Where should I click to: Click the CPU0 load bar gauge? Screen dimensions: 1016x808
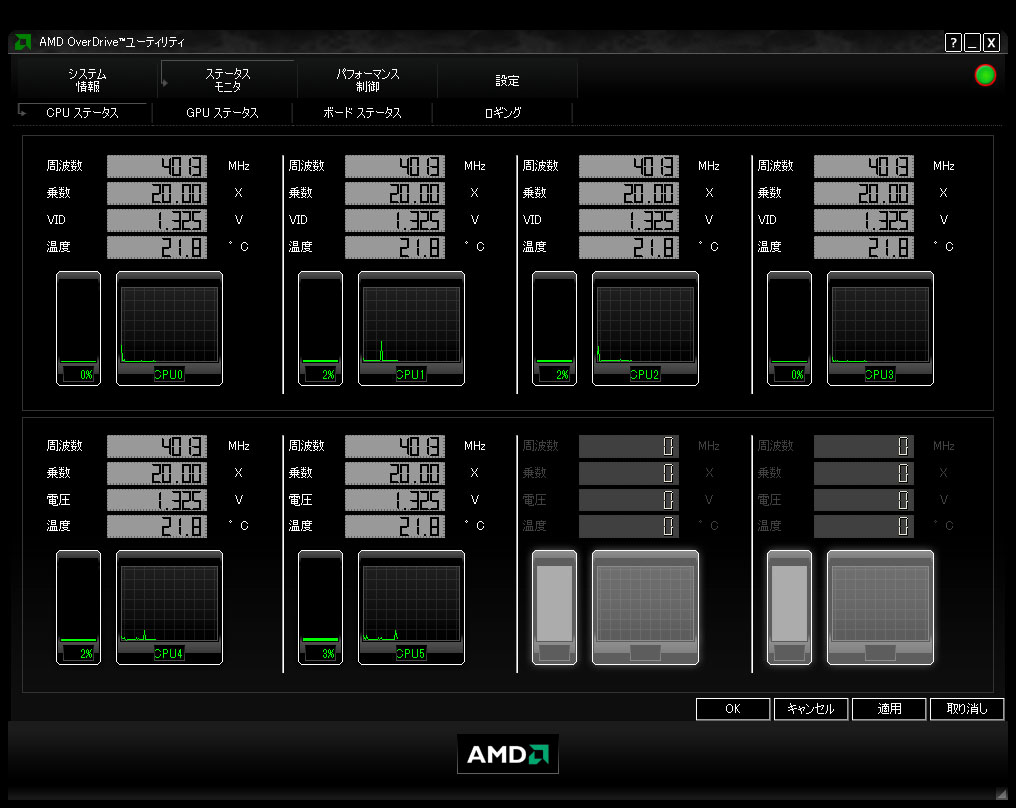(78, 329)
